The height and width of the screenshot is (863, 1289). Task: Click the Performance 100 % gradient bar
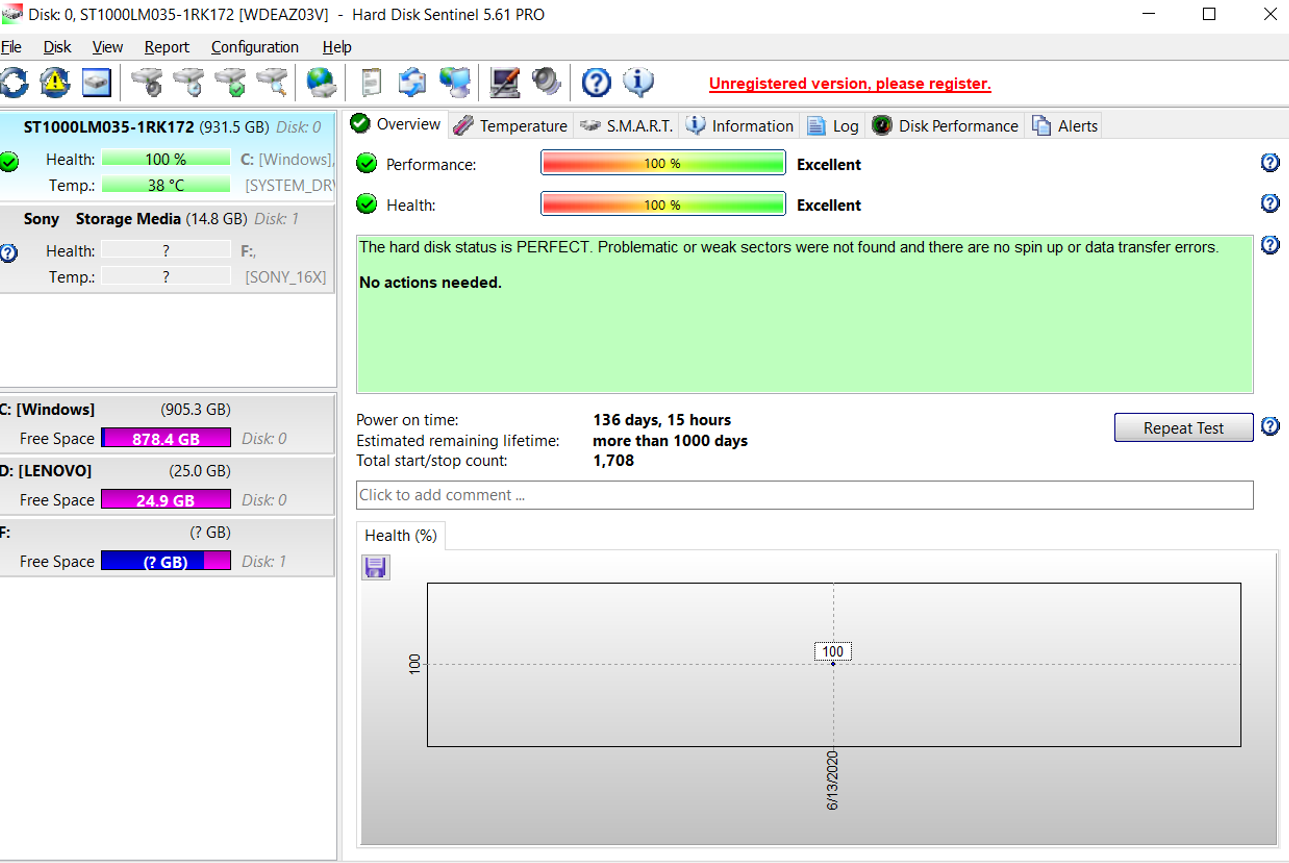point(663,163)
